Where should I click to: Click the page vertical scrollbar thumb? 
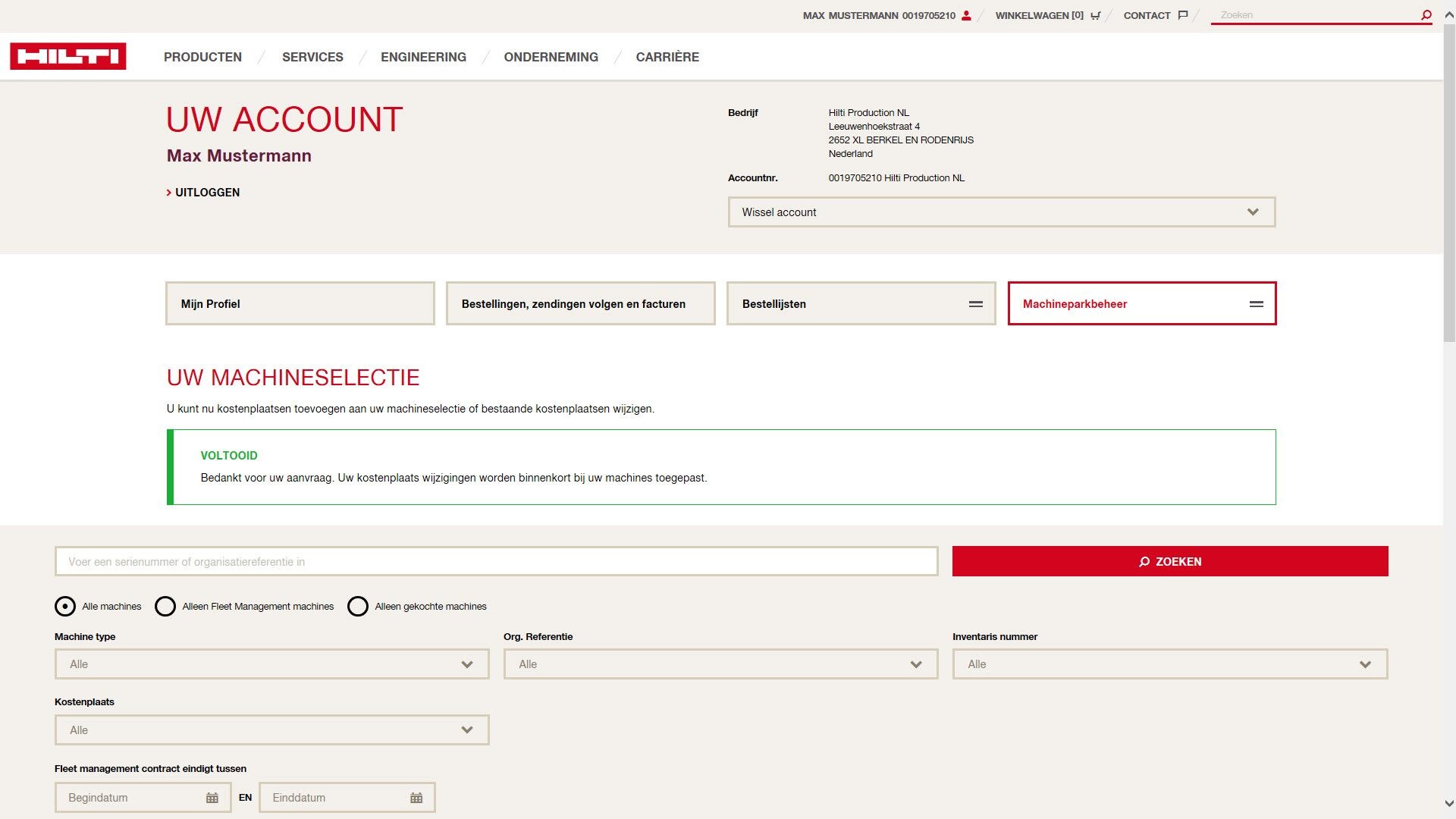point(1449,182)
